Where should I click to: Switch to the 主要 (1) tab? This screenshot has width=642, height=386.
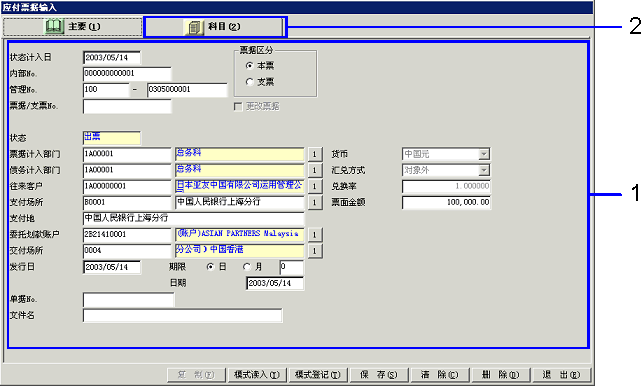pos(72,27)
